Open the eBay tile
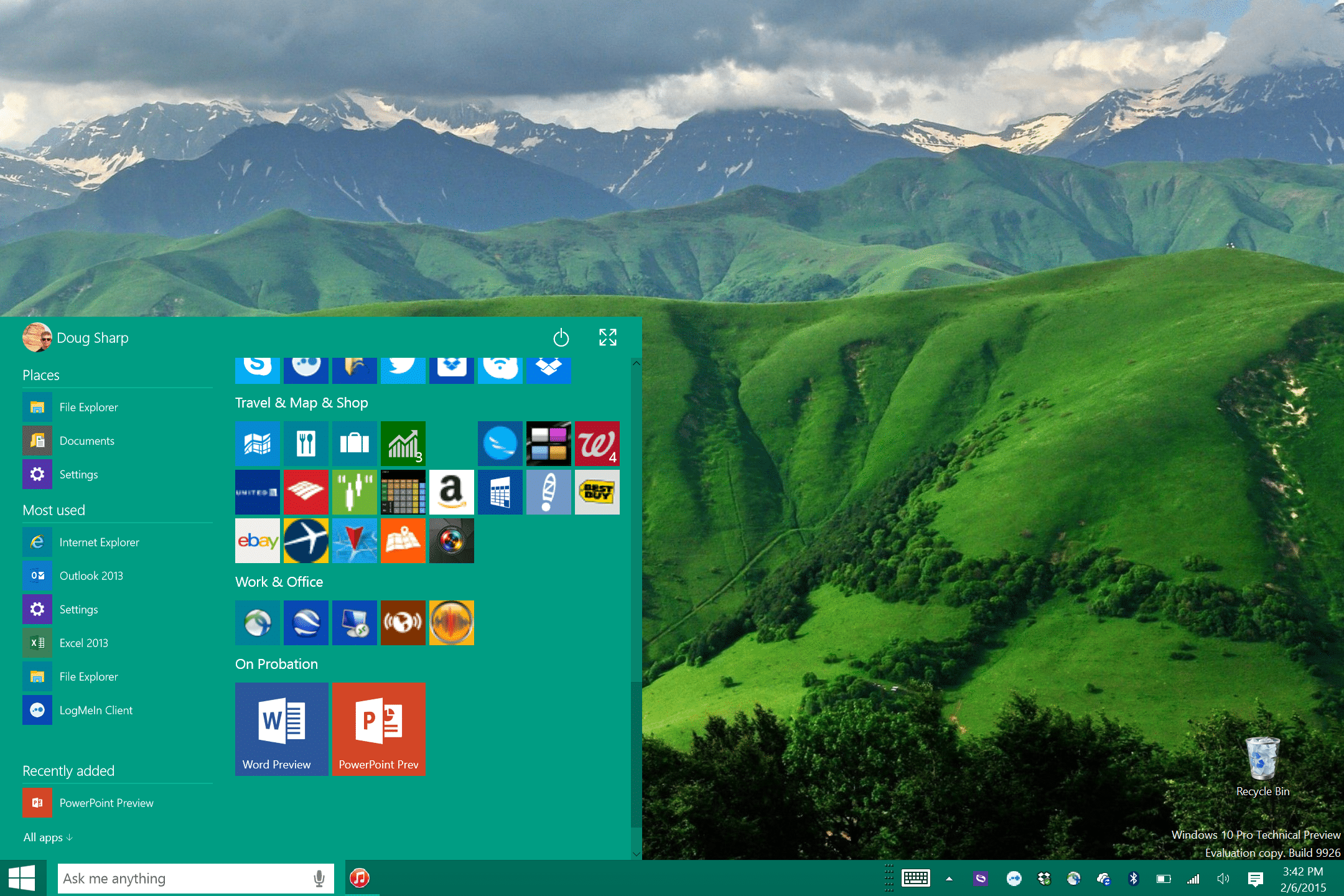 (257, 541)
